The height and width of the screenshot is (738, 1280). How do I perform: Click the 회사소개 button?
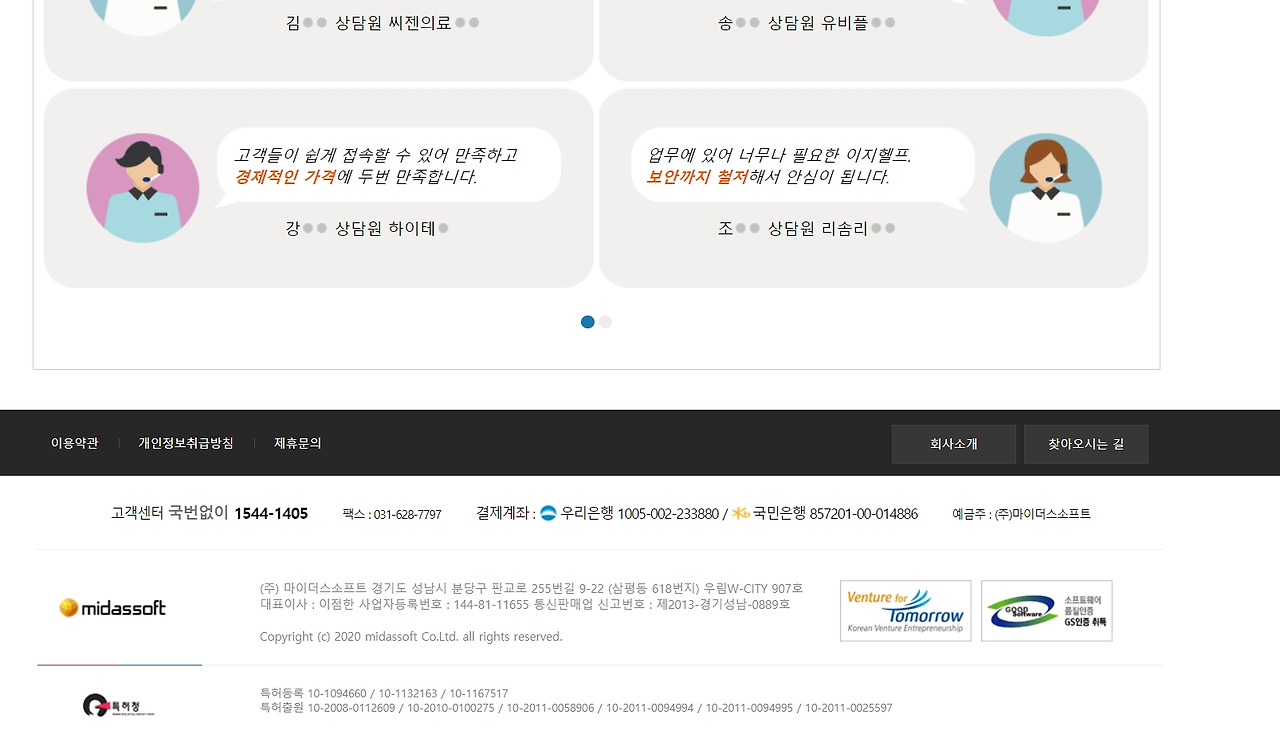coord(953,443)
